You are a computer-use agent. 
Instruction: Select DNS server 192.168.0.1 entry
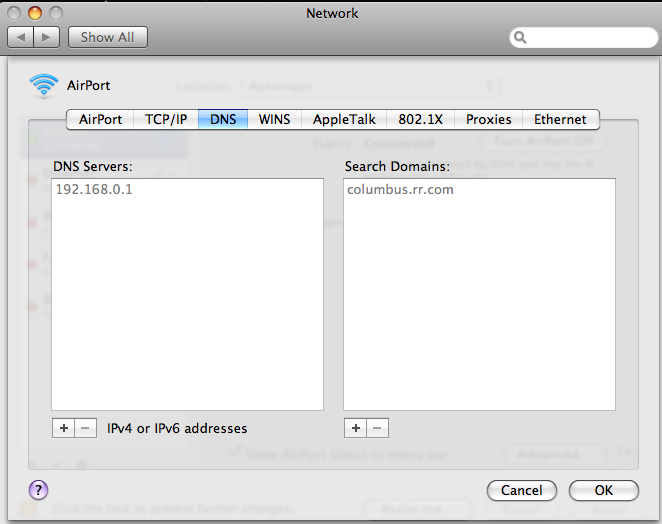pyautogui.click(x=187, y=190)
